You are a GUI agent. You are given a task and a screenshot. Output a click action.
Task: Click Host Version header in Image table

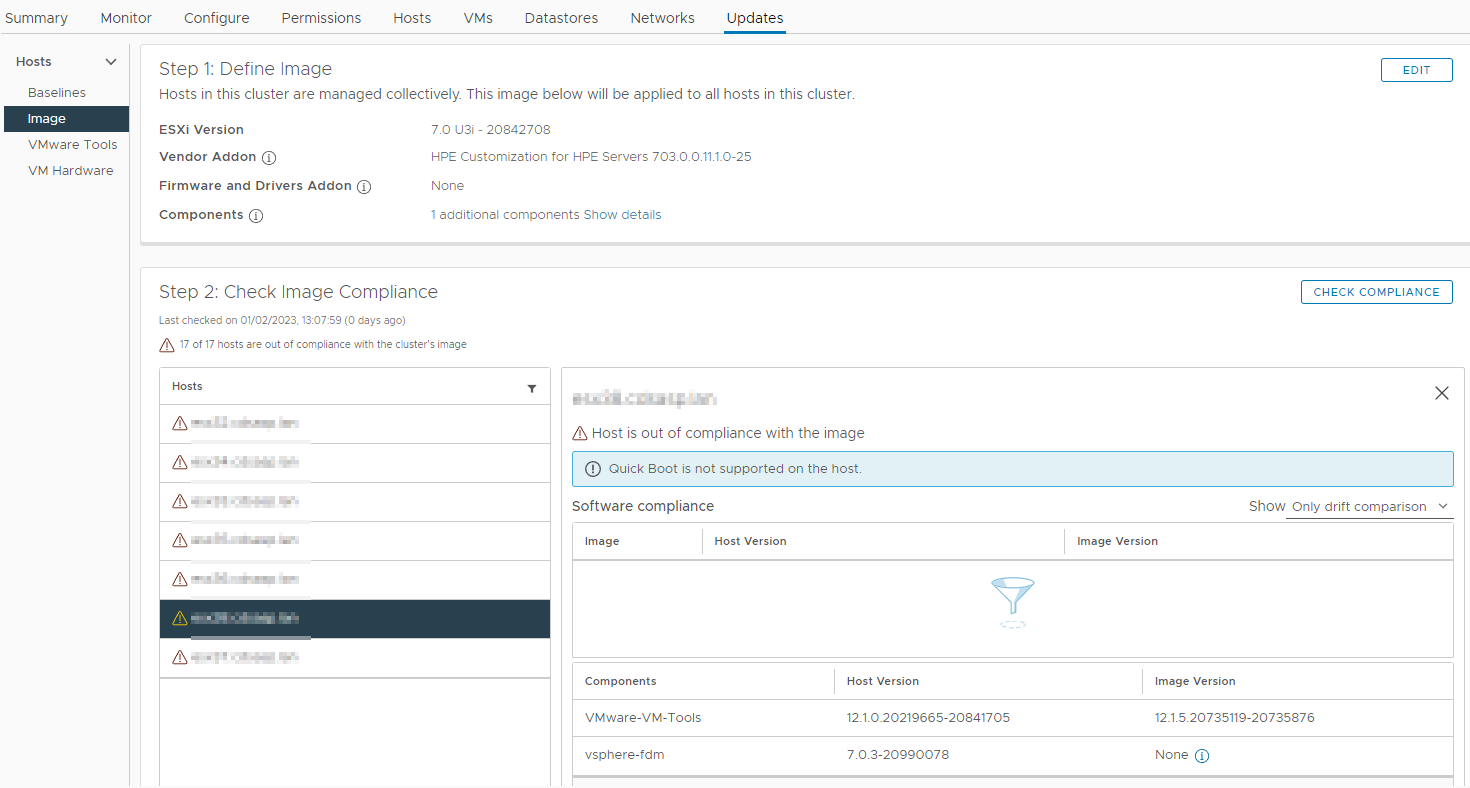[750, 542]
